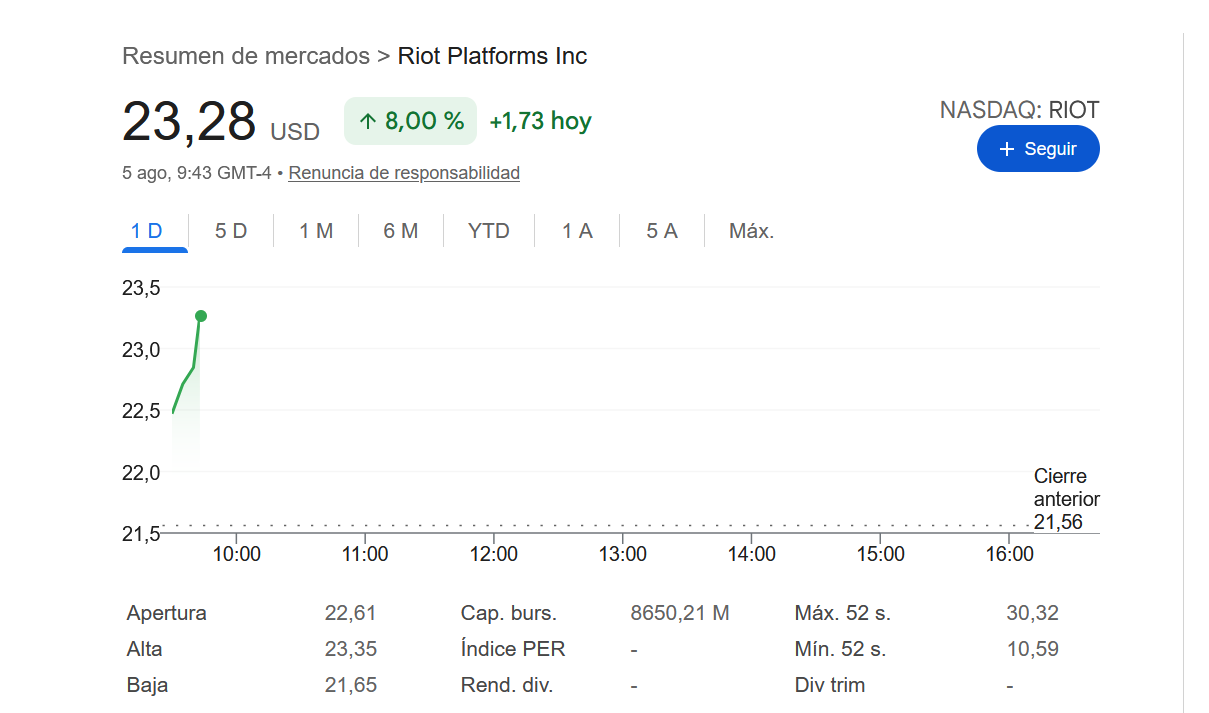Click the Baja value 21,65
Viewport: 1209px width, 713px height.
tap(350, 685)
